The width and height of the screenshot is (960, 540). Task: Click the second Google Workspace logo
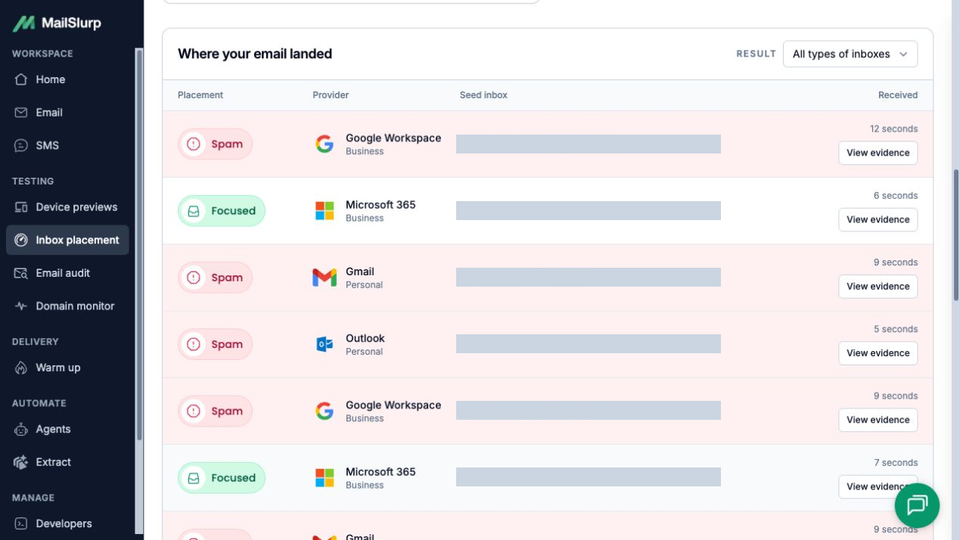pos(324,411)
